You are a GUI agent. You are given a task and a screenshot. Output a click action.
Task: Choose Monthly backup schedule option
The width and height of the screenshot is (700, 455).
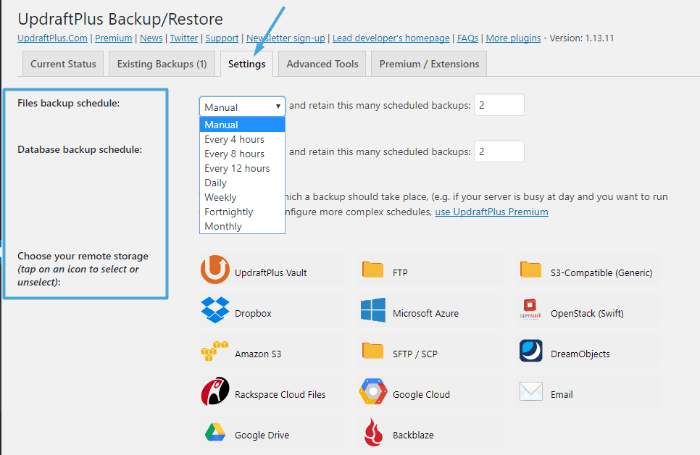tap(242, 226)
